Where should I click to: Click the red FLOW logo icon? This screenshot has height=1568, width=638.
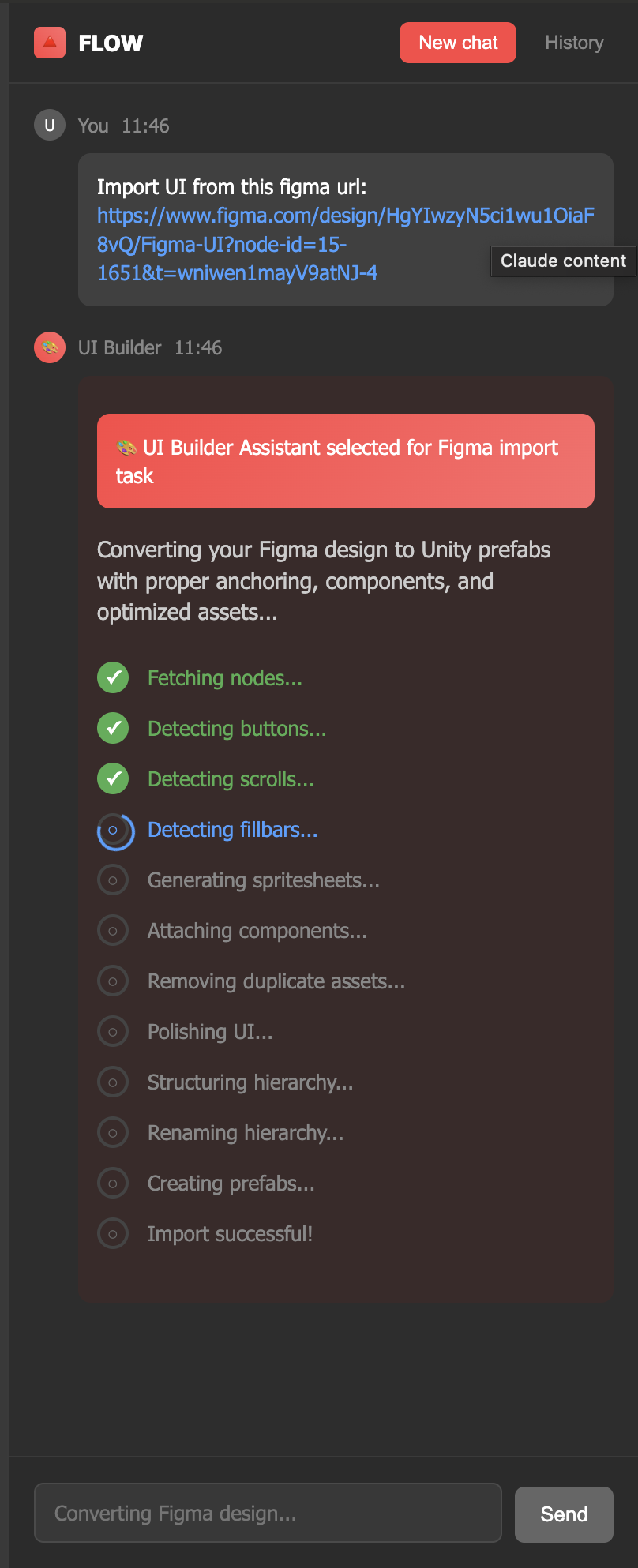[50, 43]
